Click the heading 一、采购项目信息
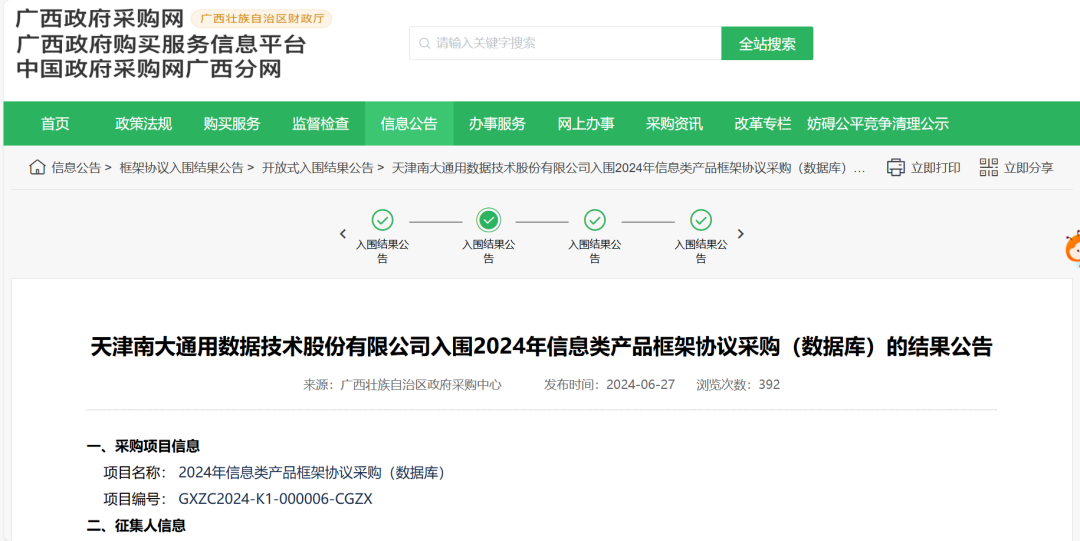The width and height of the screenshot is (1080, 541). [143, 447]
